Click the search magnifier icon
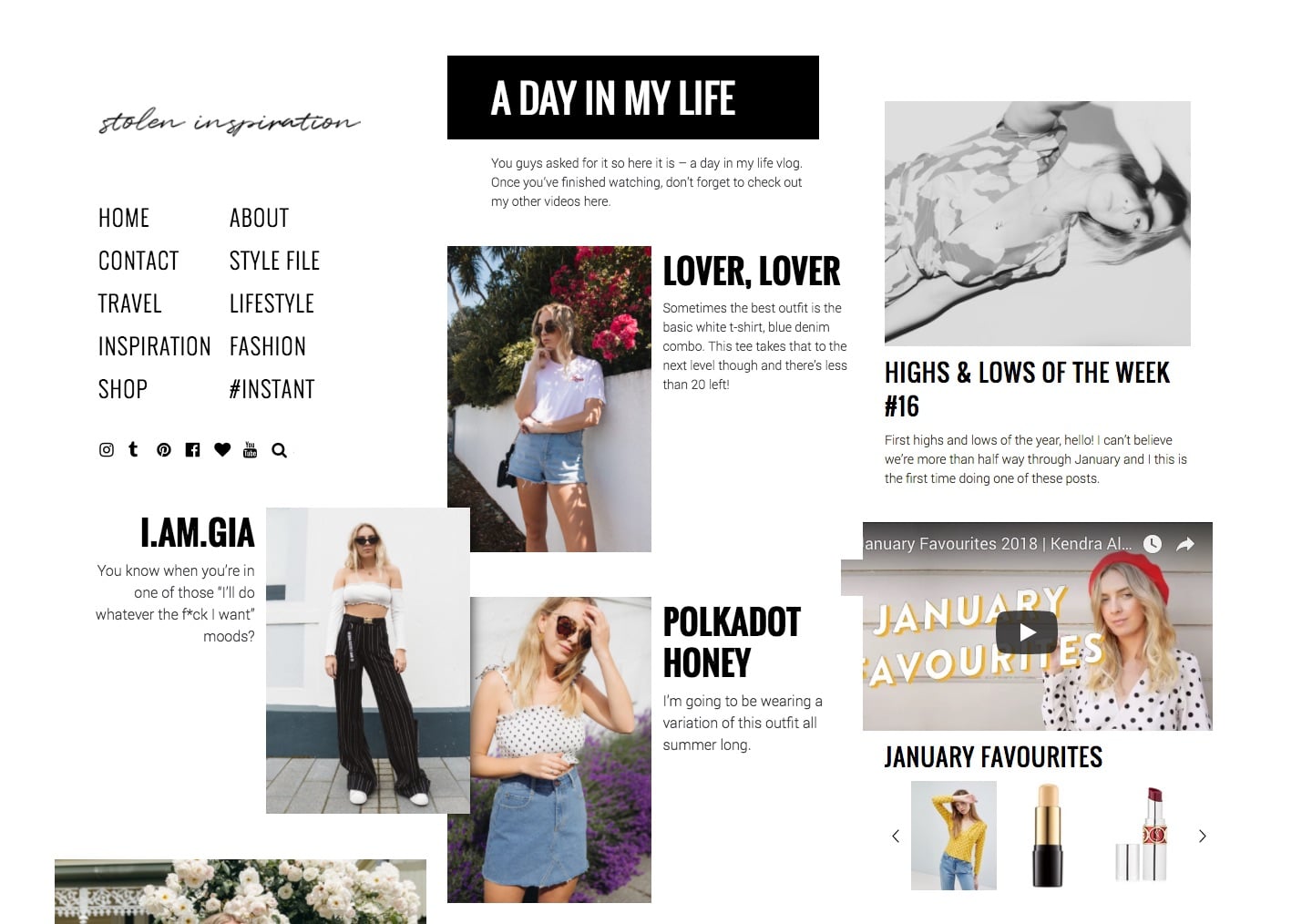The width and height of the screenshot is (1312, 924). pyautogui.click(x=280, y=450)
